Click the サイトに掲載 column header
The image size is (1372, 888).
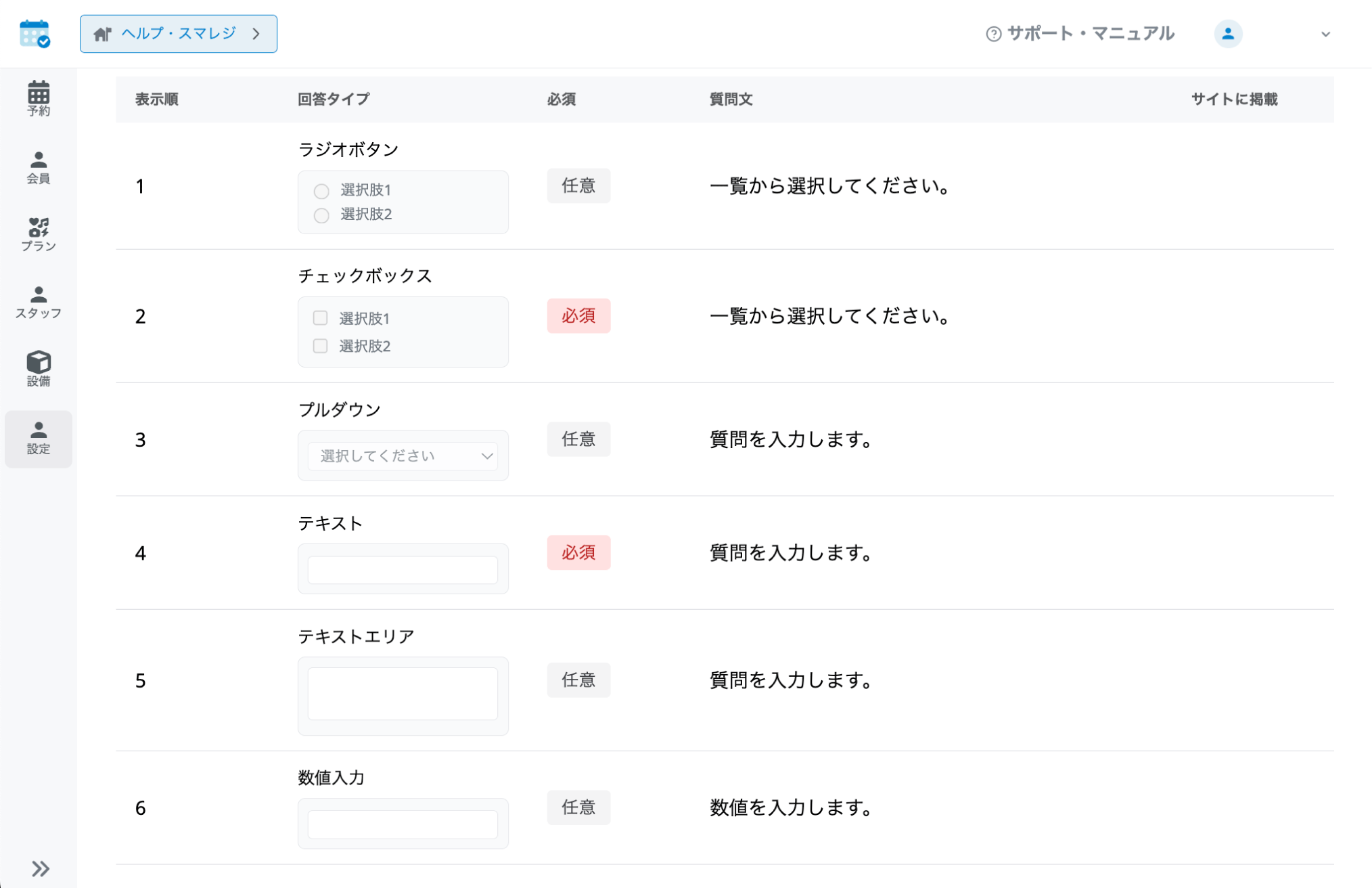click(1234, 99)
